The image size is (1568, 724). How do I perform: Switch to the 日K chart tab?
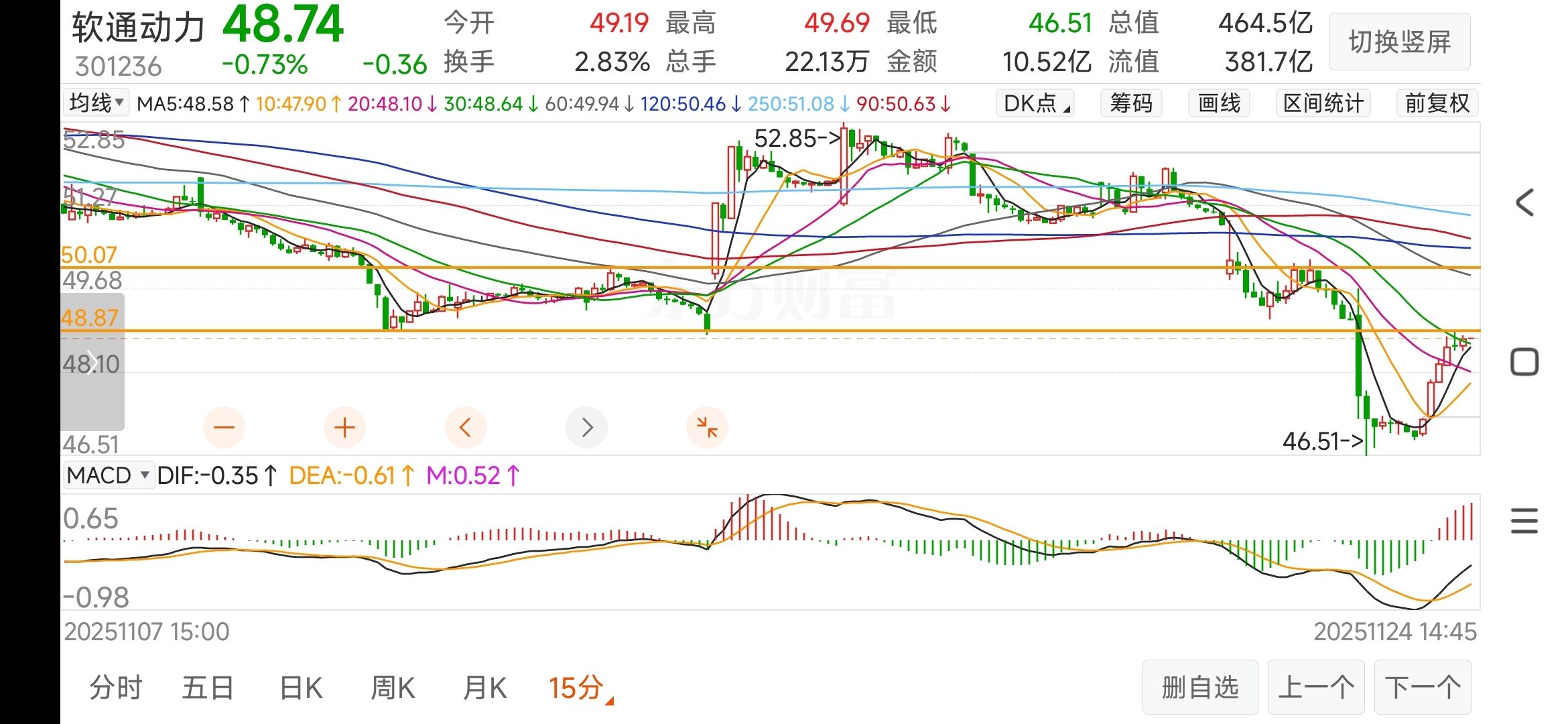click(x=301, y=688)
